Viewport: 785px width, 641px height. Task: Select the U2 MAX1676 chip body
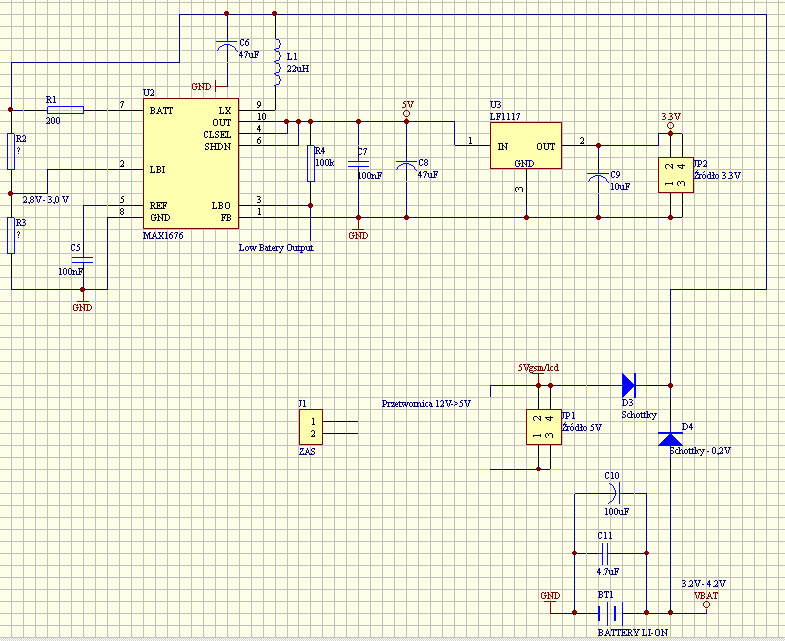(191, 164)
